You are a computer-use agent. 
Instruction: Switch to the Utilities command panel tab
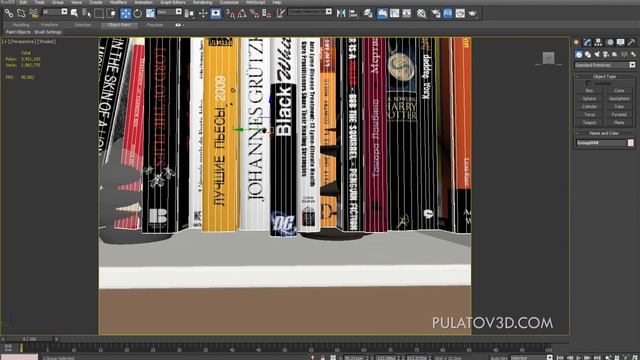click(x=631, y=42)
